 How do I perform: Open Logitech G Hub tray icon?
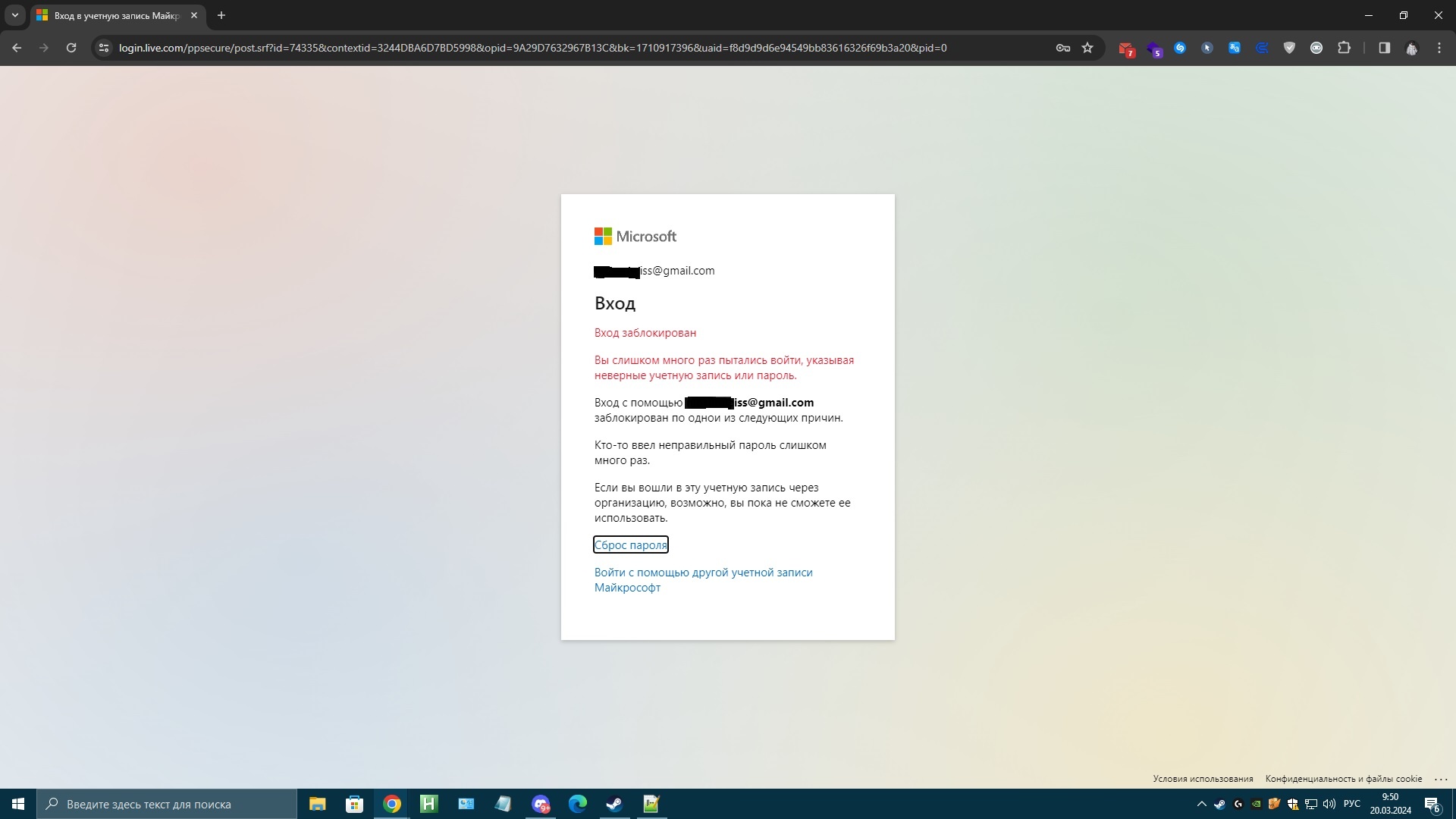click(1238, 804)
